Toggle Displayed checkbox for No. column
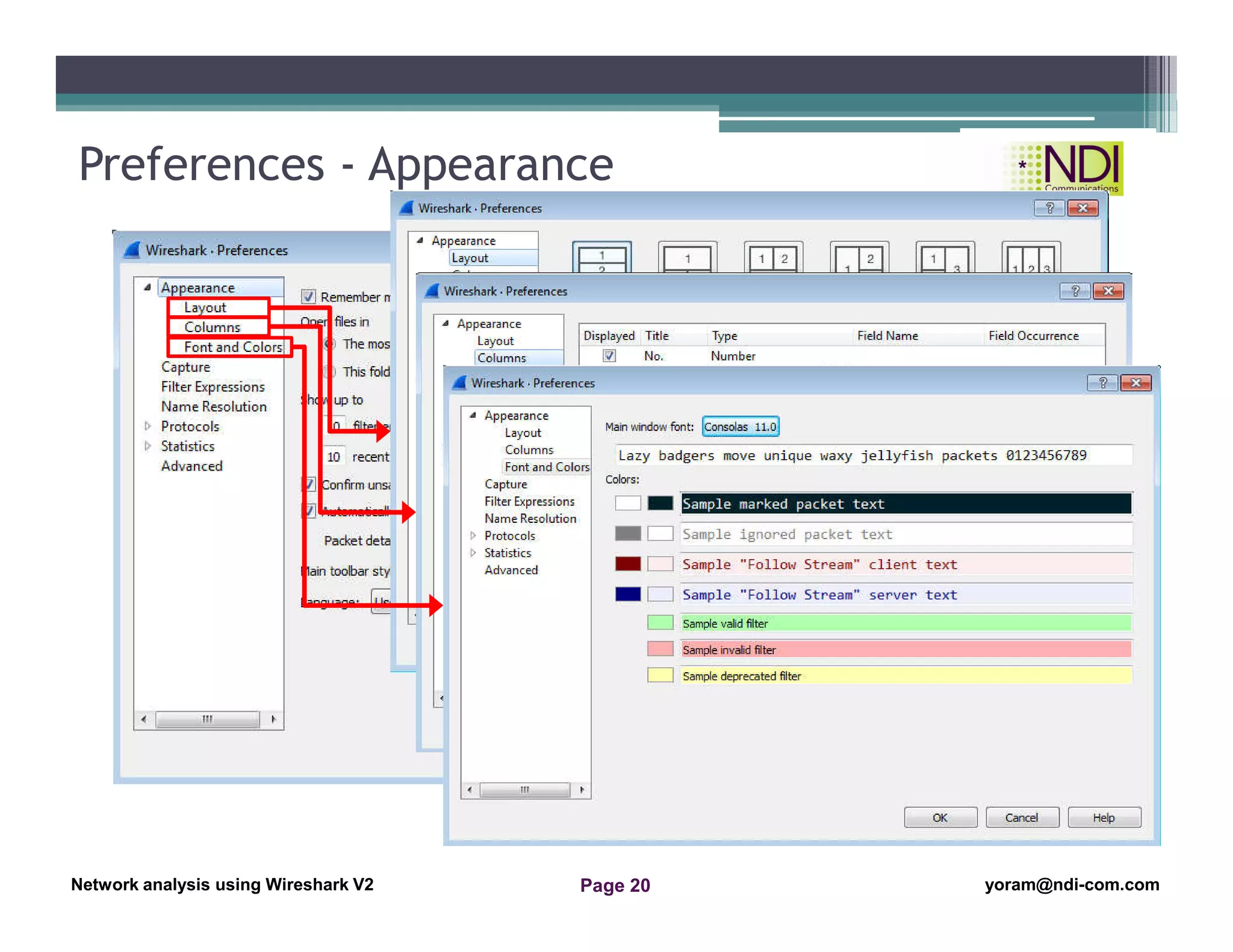Viewport: 1233px width, 952px height. click(609, 356)
